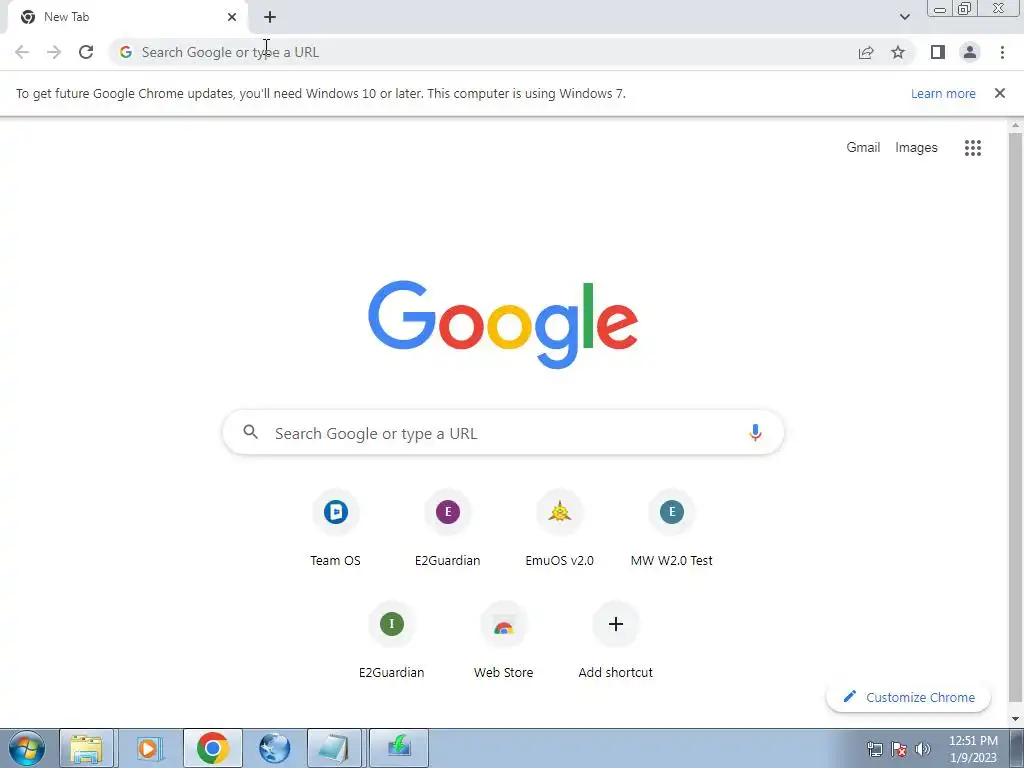Open Action Center flag icon
Image resolution: width=1024 pixels, height=768 pixels.
tap(899, 749)
